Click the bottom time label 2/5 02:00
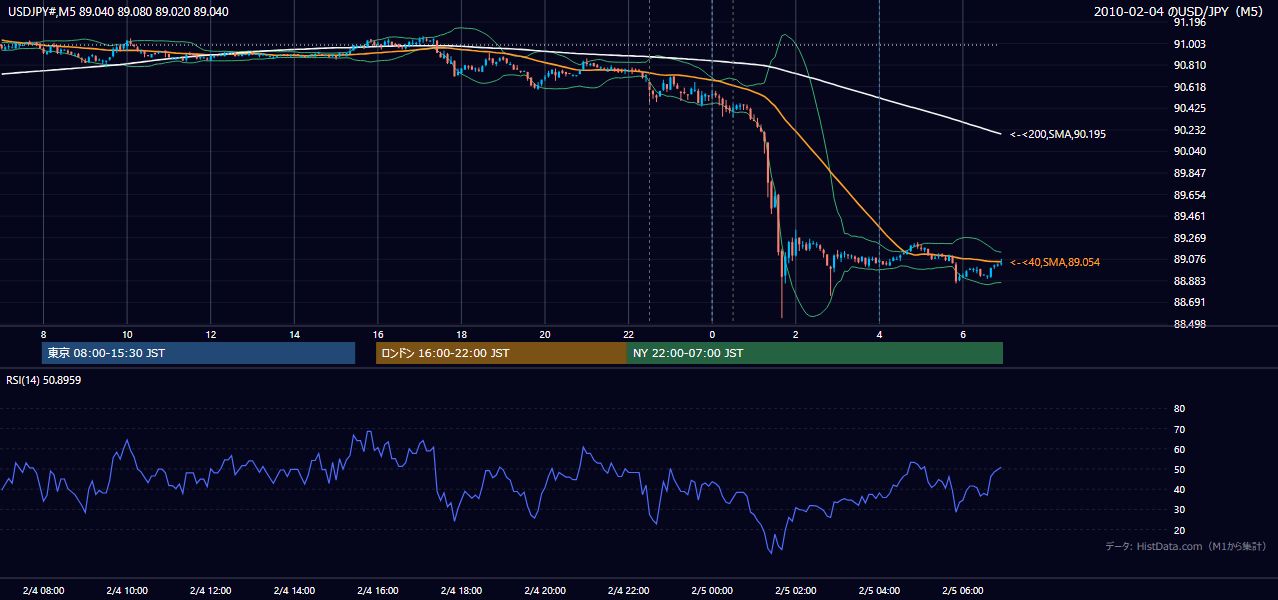Screen dimensions: 1278x600 pos(795,590)
